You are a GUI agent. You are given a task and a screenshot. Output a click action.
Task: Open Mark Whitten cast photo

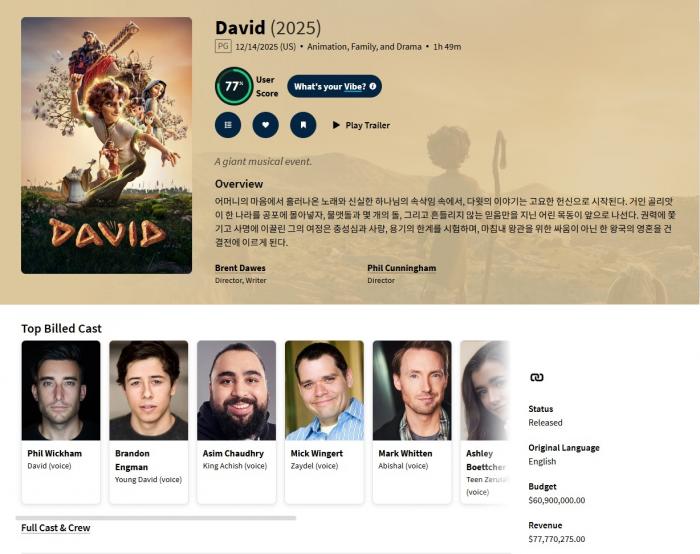[x=412, y=390]
